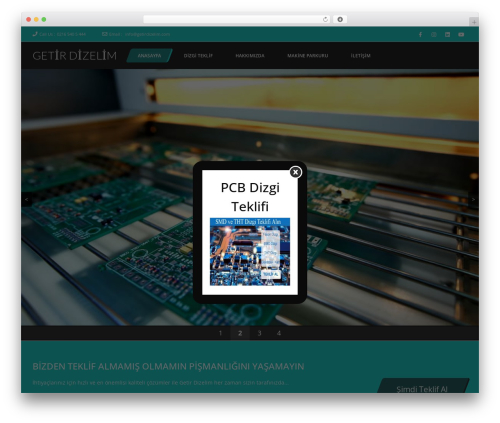Open the MAKİNE PARKURU menu item
The height and width of the screenshot is (423, 500).
308,56
